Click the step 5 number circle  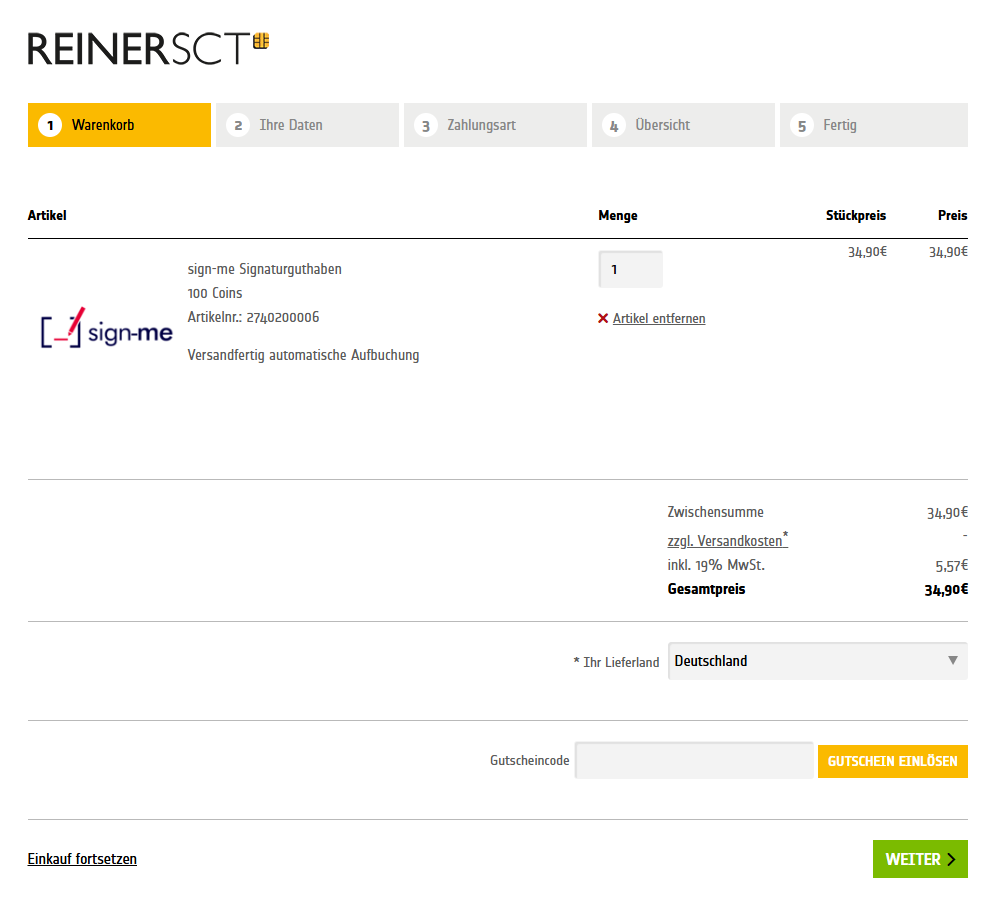[801, 126]
